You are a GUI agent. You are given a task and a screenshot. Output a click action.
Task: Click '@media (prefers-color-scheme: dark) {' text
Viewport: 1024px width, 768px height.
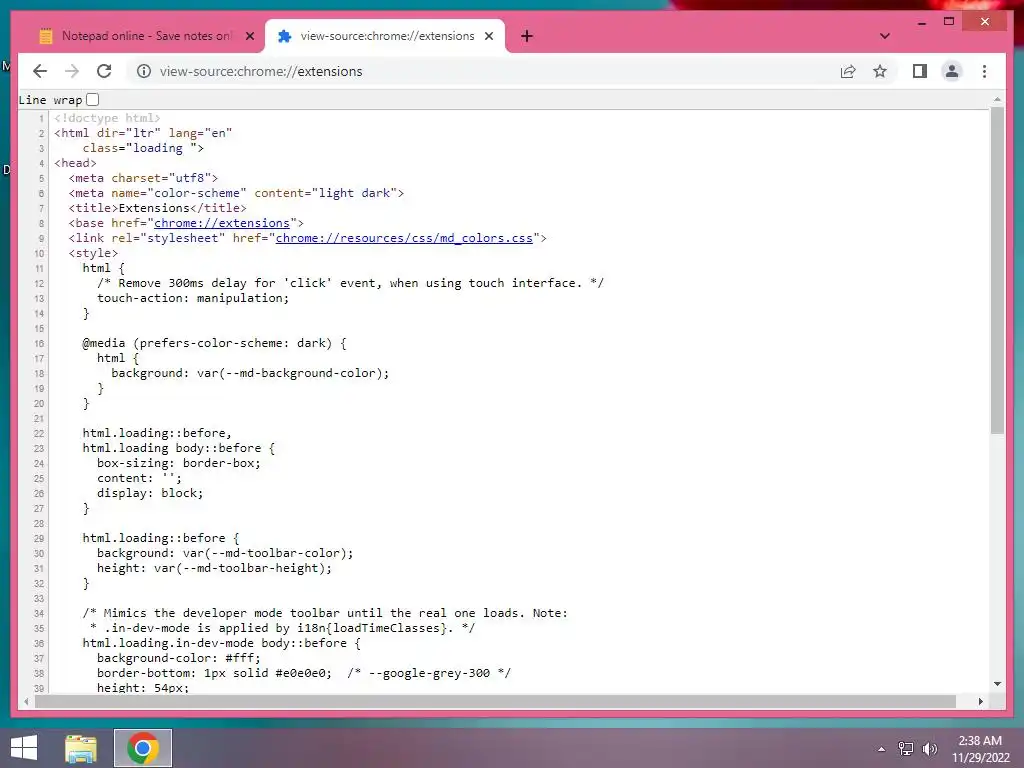214,343
